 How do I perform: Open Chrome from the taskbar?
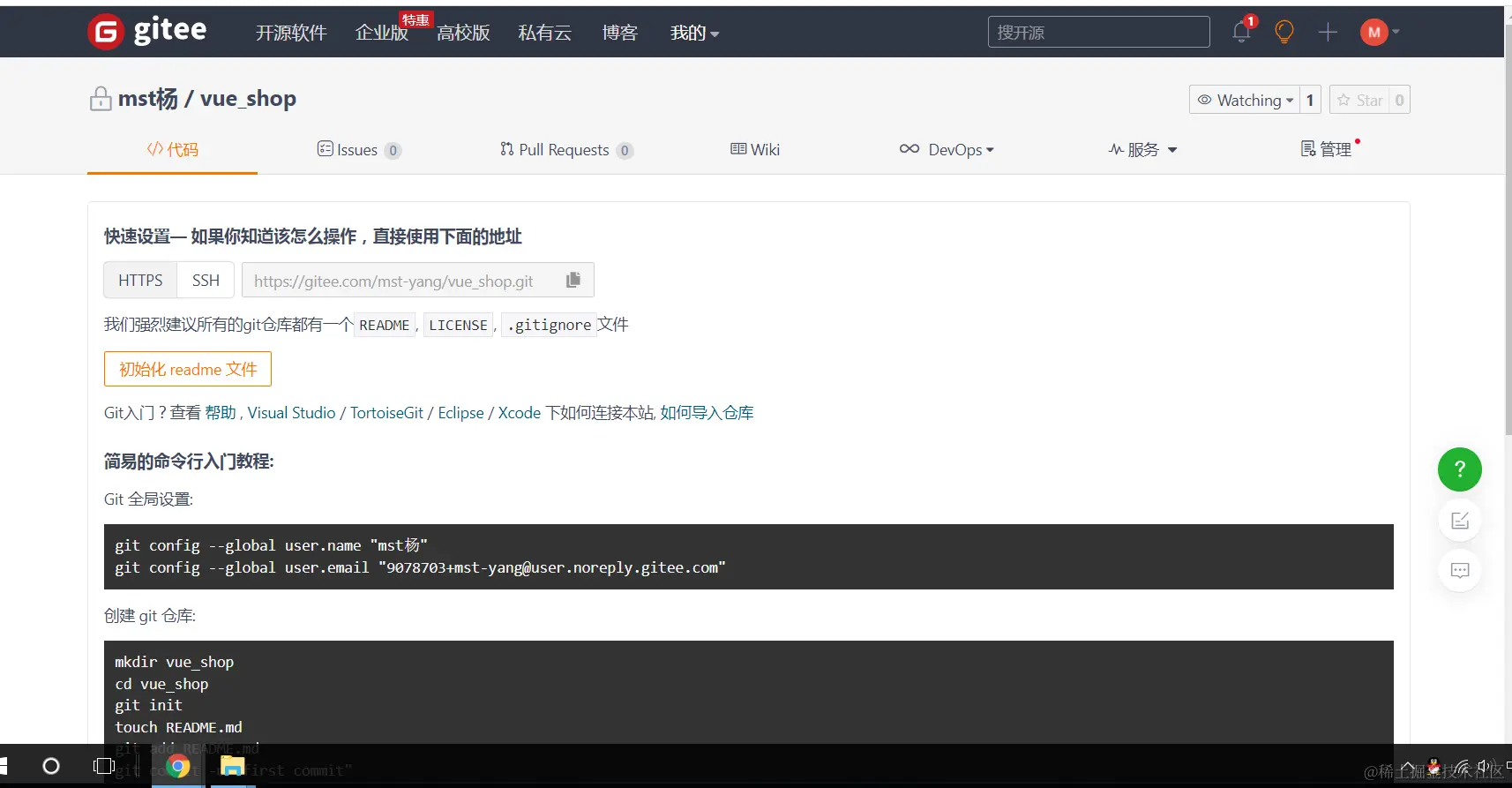coord(178,766)
